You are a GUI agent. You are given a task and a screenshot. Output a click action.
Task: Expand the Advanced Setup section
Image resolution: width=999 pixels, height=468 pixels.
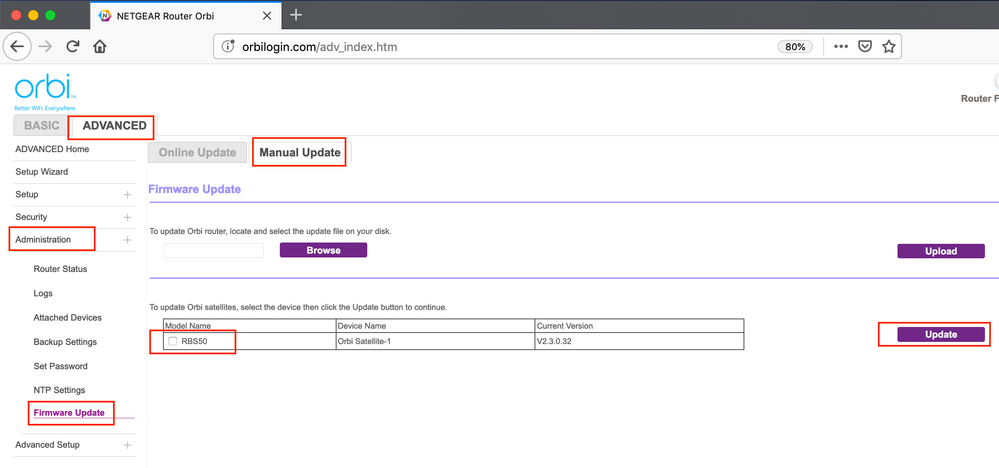click(127, 445)
